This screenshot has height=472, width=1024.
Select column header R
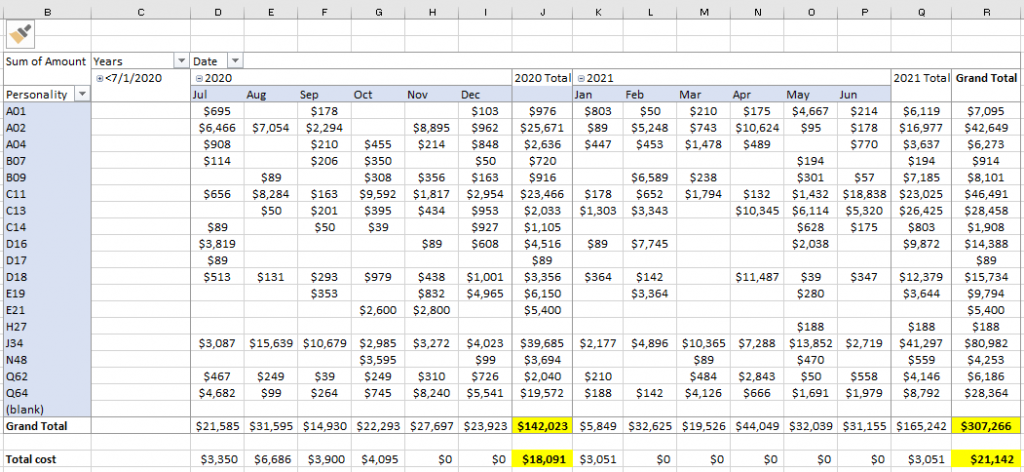(x=987, y=12)
